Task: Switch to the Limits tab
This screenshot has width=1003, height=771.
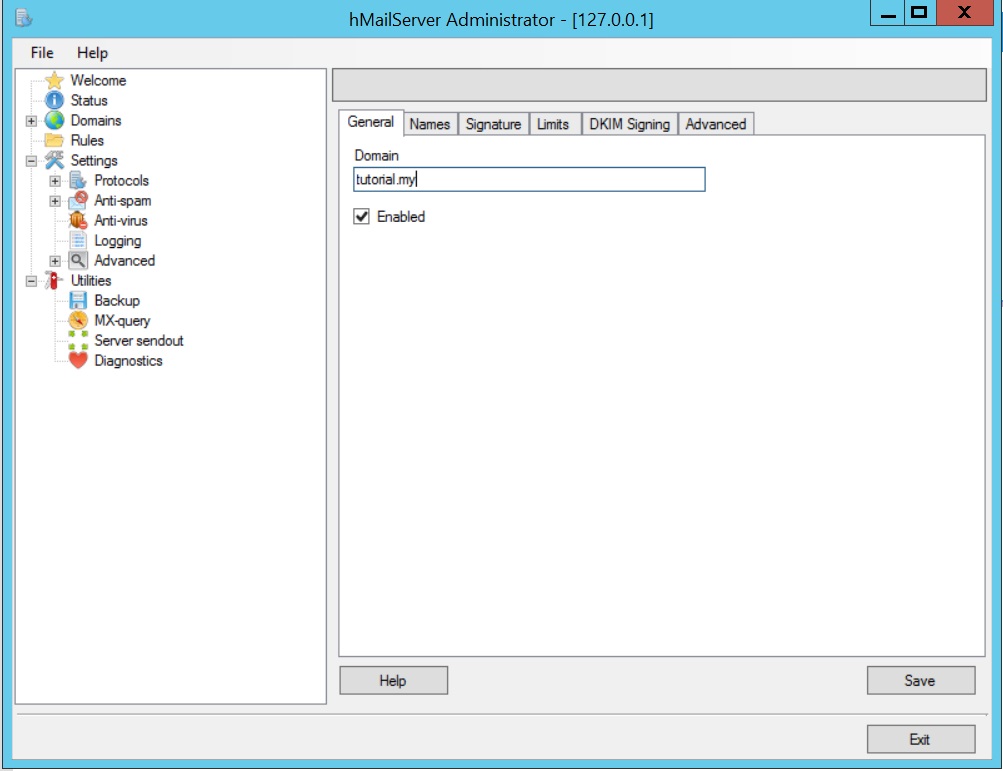Action: 553,124
